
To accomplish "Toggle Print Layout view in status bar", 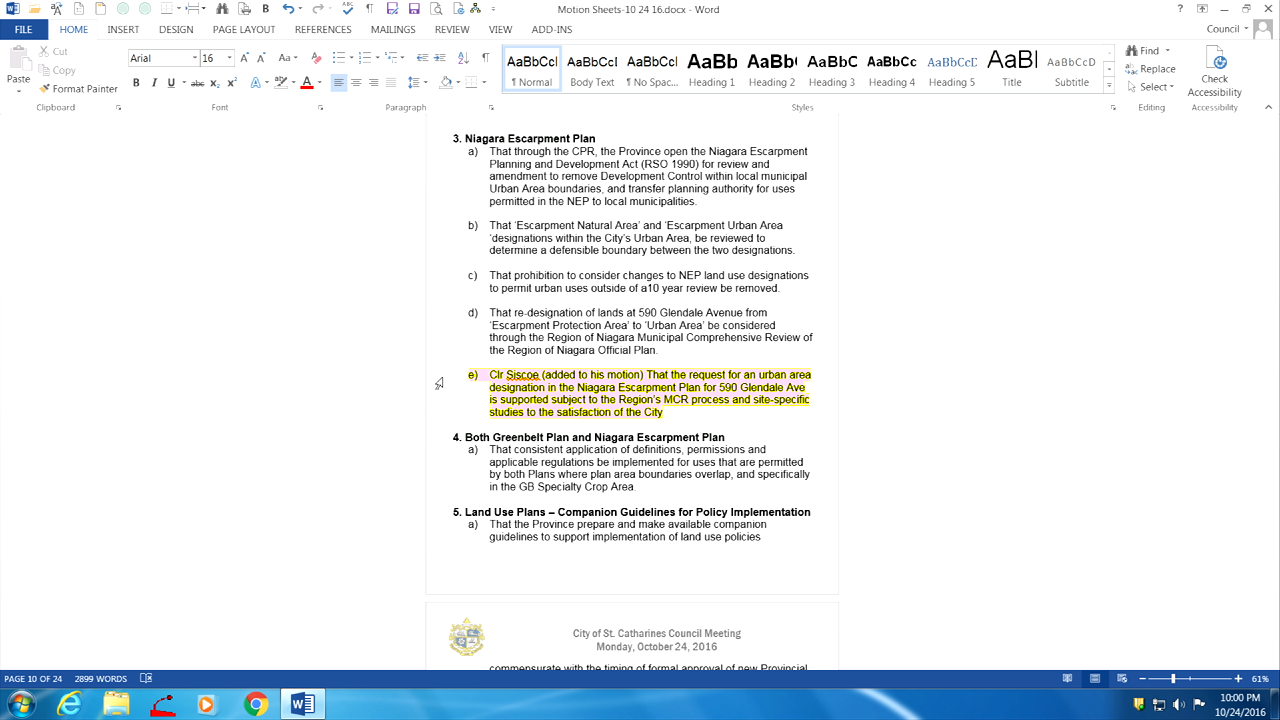I will click(1095, 678).
